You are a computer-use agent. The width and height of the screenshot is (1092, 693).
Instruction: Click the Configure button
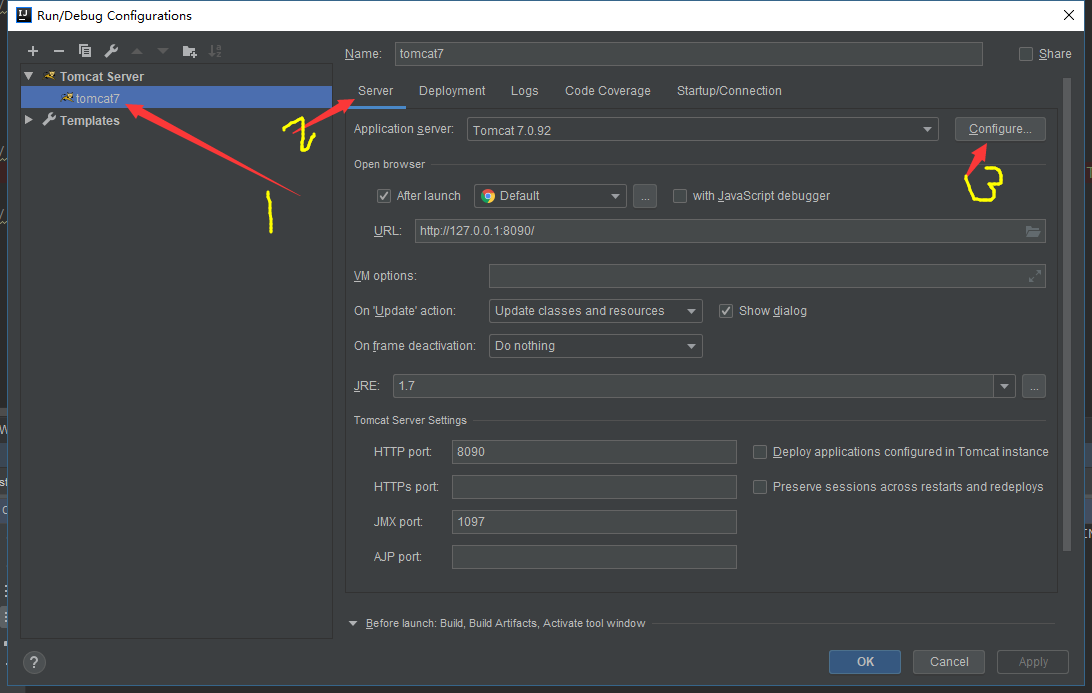[x=1000, y=129]
